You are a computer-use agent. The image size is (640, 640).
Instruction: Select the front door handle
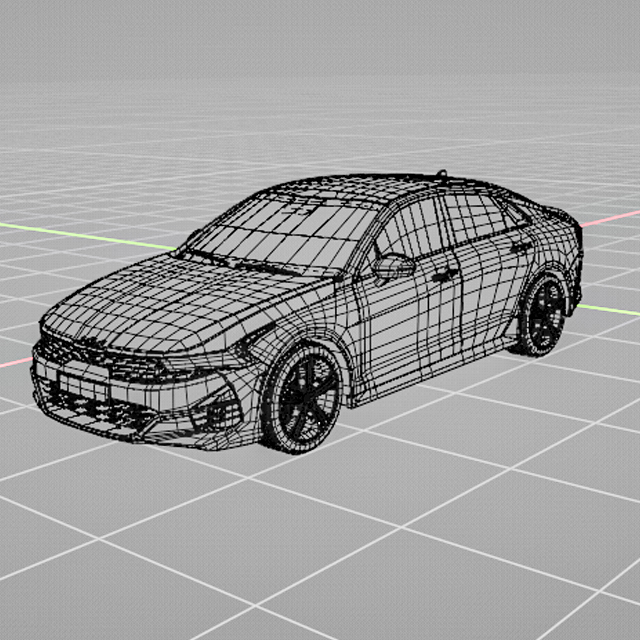(x=445, y=276)
